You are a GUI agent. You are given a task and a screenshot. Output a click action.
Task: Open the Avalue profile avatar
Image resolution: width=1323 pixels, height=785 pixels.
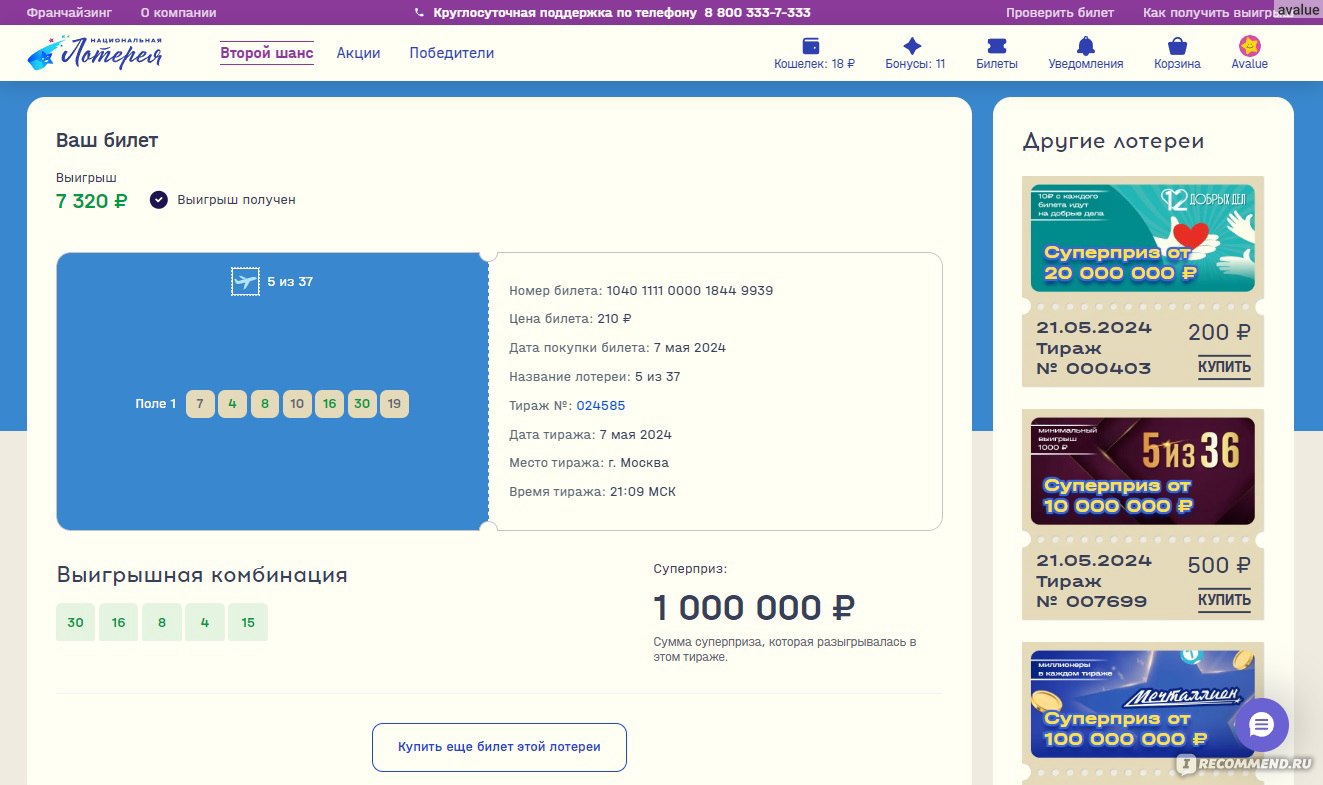1250,46
